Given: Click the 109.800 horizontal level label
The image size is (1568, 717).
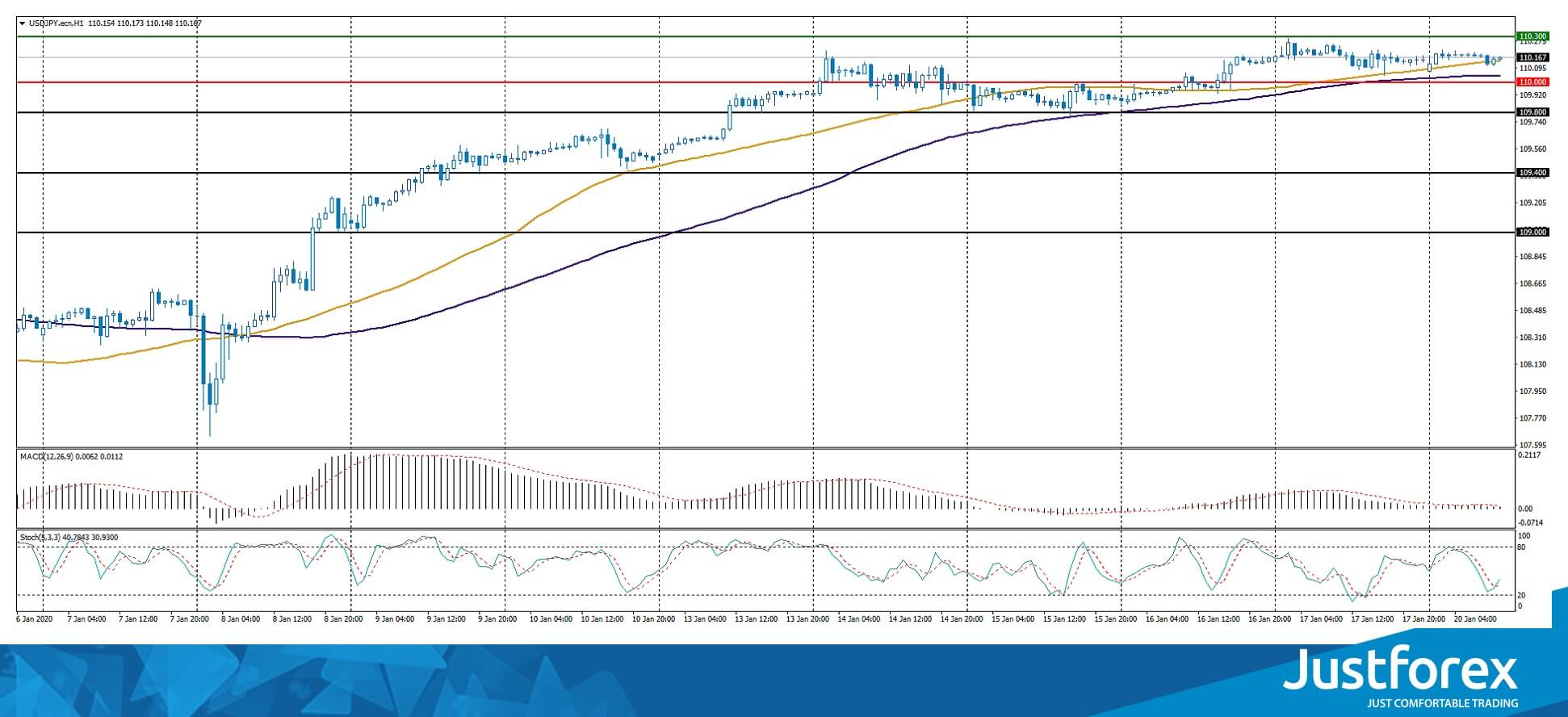Looking at the screenshot, I should coord(1532,112).
